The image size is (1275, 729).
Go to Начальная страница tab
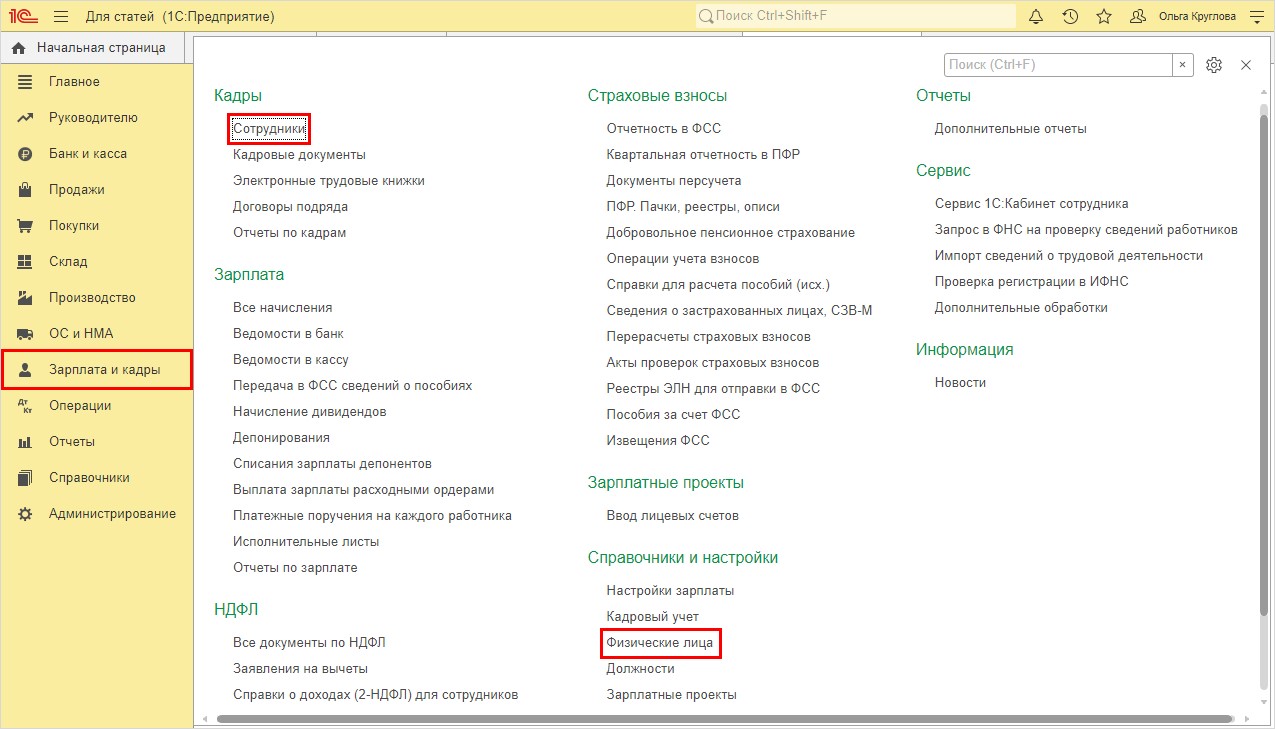click(94, 47)
